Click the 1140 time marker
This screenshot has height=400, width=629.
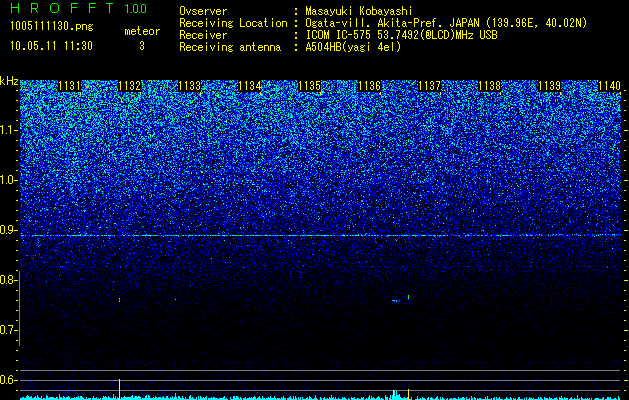pos(609,86)
